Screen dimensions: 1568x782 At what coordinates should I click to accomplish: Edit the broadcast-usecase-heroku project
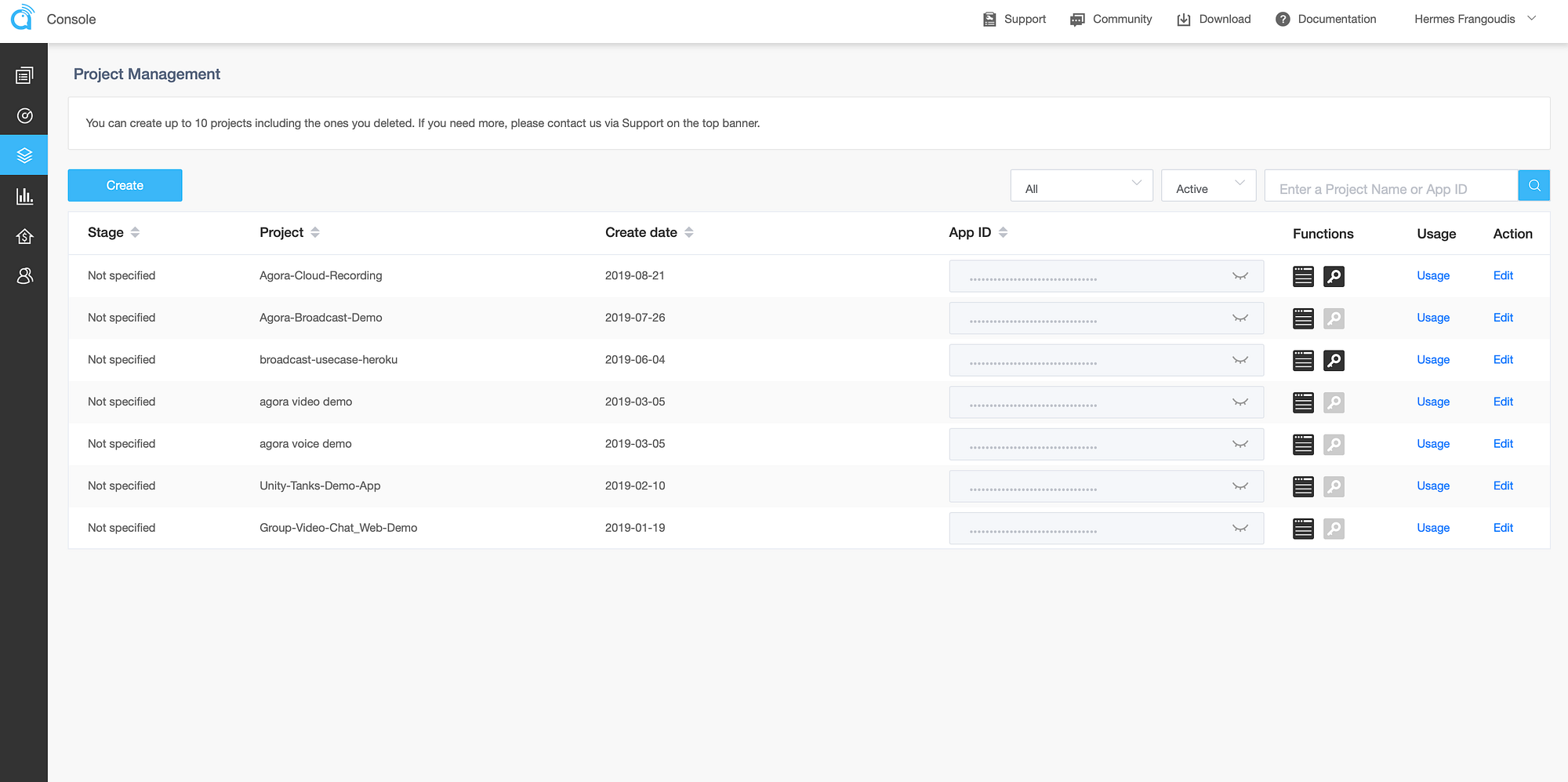click(x=1503, y=360)
